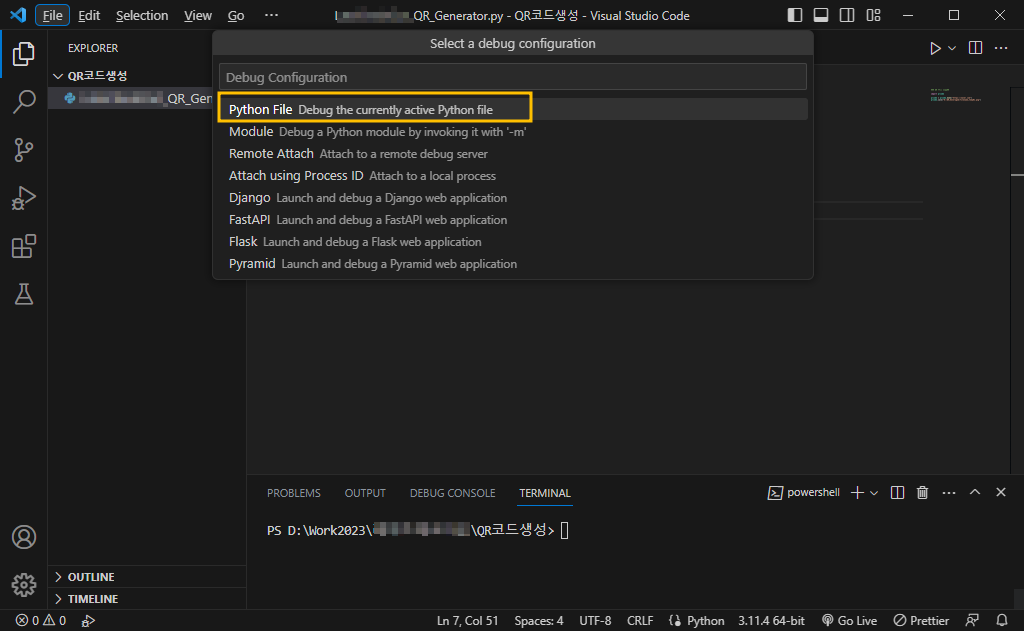The height and width of the screenshot is (631, 1024).
Task: Change encoding via UTF-8 status item
Action: click(595, 621)
